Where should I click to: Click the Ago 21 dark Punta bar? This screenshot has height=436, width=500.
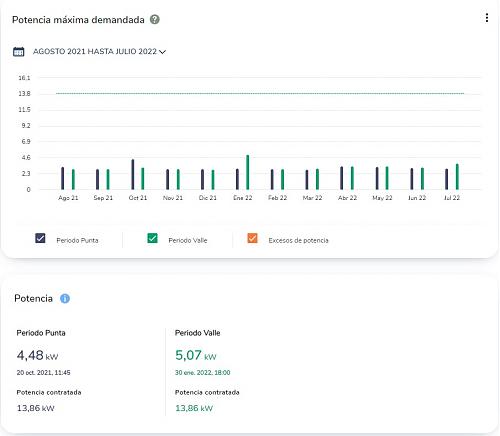(62, 178)
